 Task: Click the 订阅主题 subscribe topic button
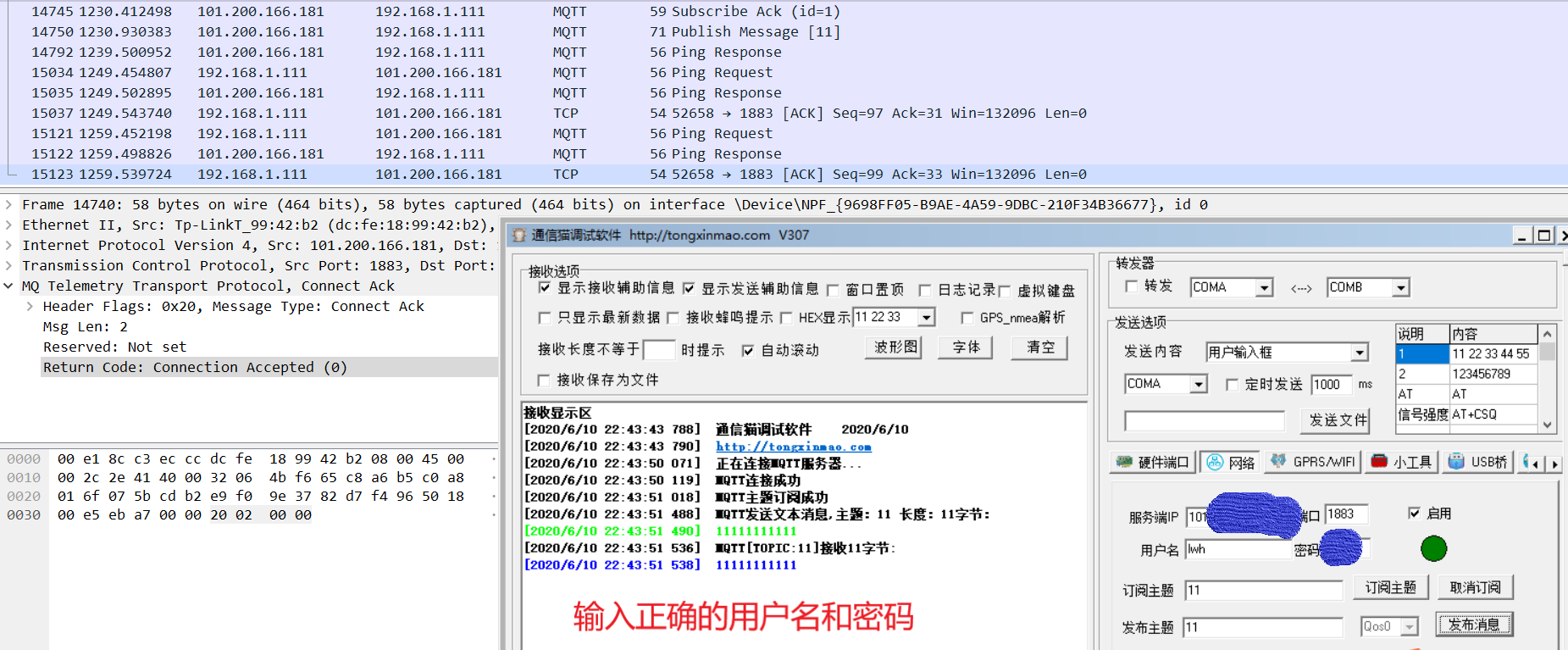coord(1391,587)
